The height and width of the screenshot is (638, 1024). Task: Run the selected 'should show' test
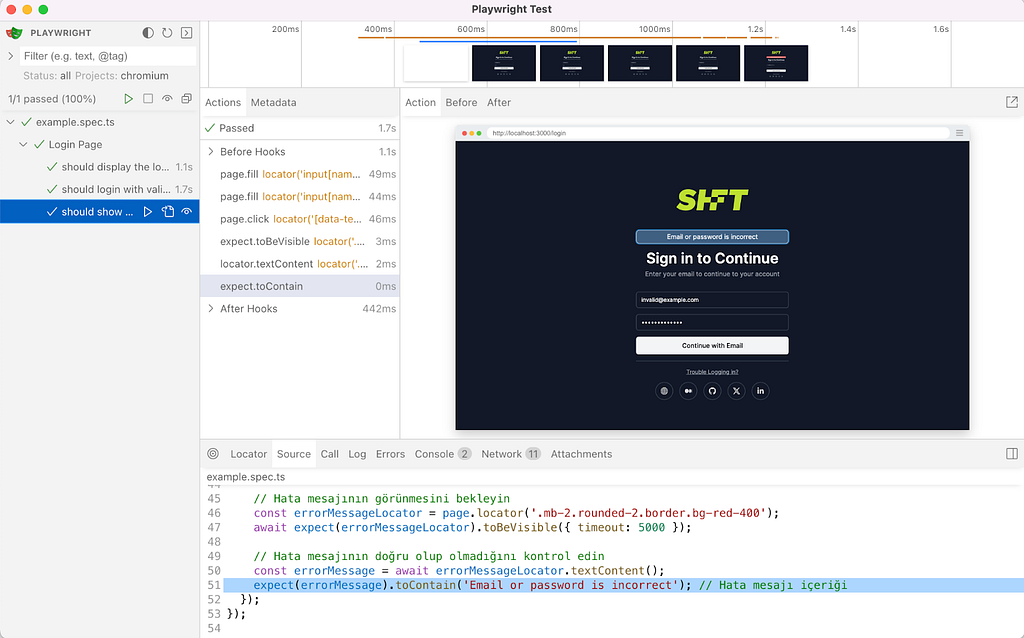(x=148, y=212)
